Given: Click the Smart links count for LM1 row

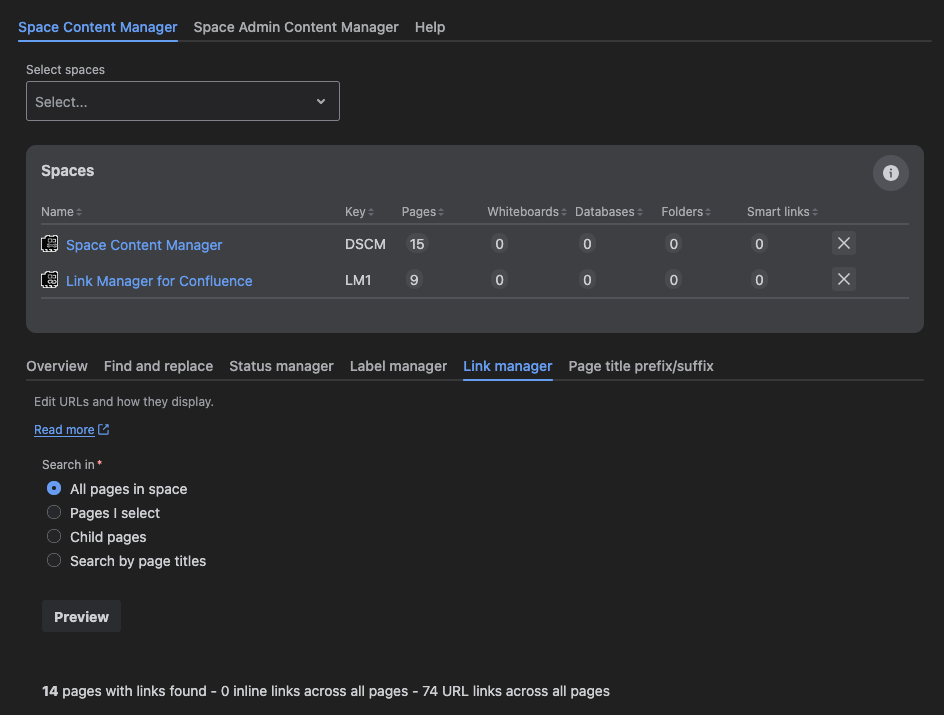Looking at the screenshot, I should point(759,280).
